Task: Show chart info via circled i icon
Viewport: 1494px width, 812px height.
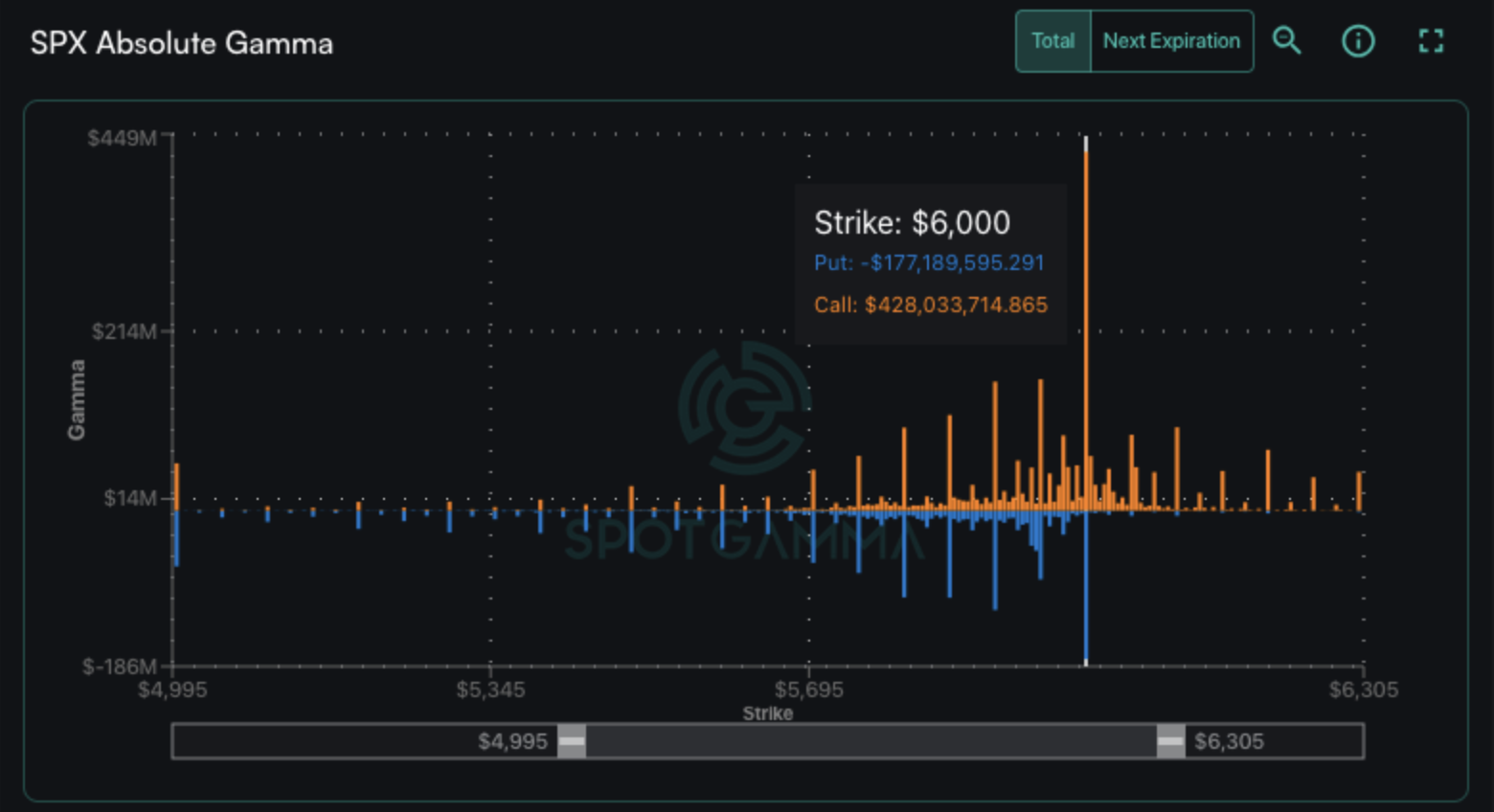Action: point(1358,40)
